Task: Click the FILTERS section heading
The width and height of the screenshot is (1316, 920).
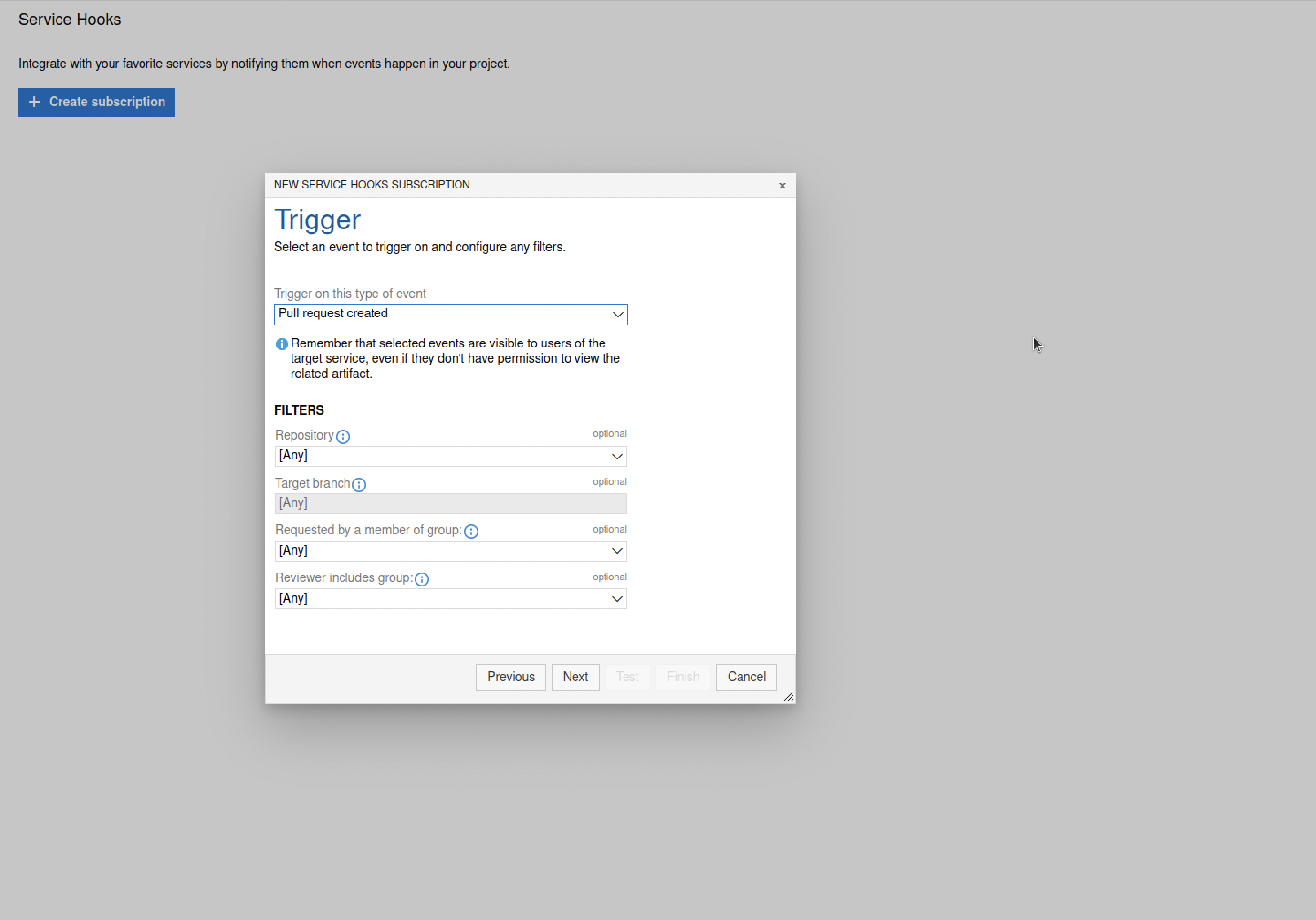Action: click(x=299, y=410)
